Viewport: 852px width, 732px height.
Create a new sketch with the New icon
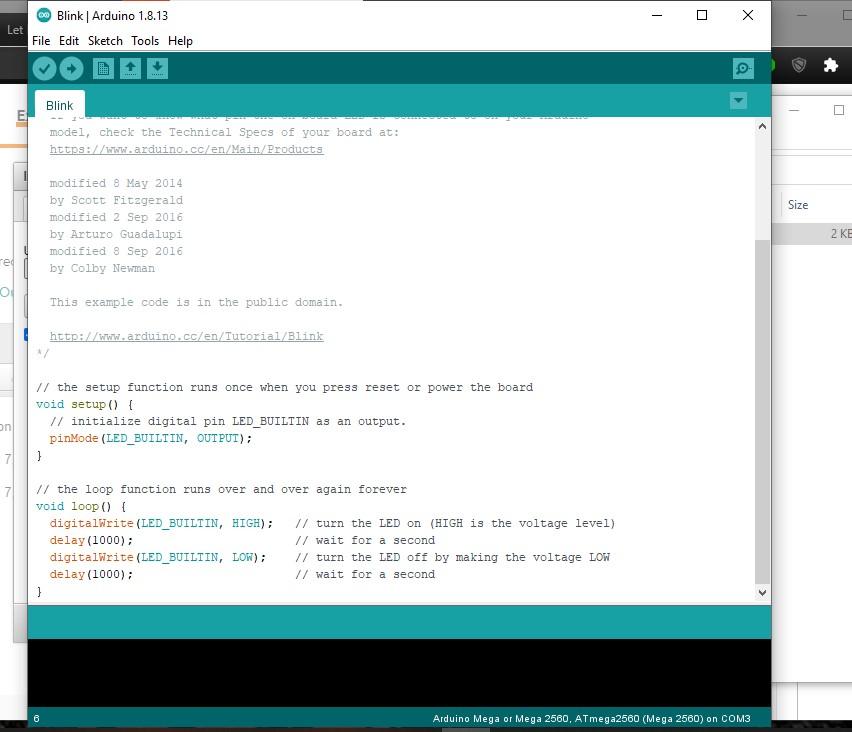point(102,68)
